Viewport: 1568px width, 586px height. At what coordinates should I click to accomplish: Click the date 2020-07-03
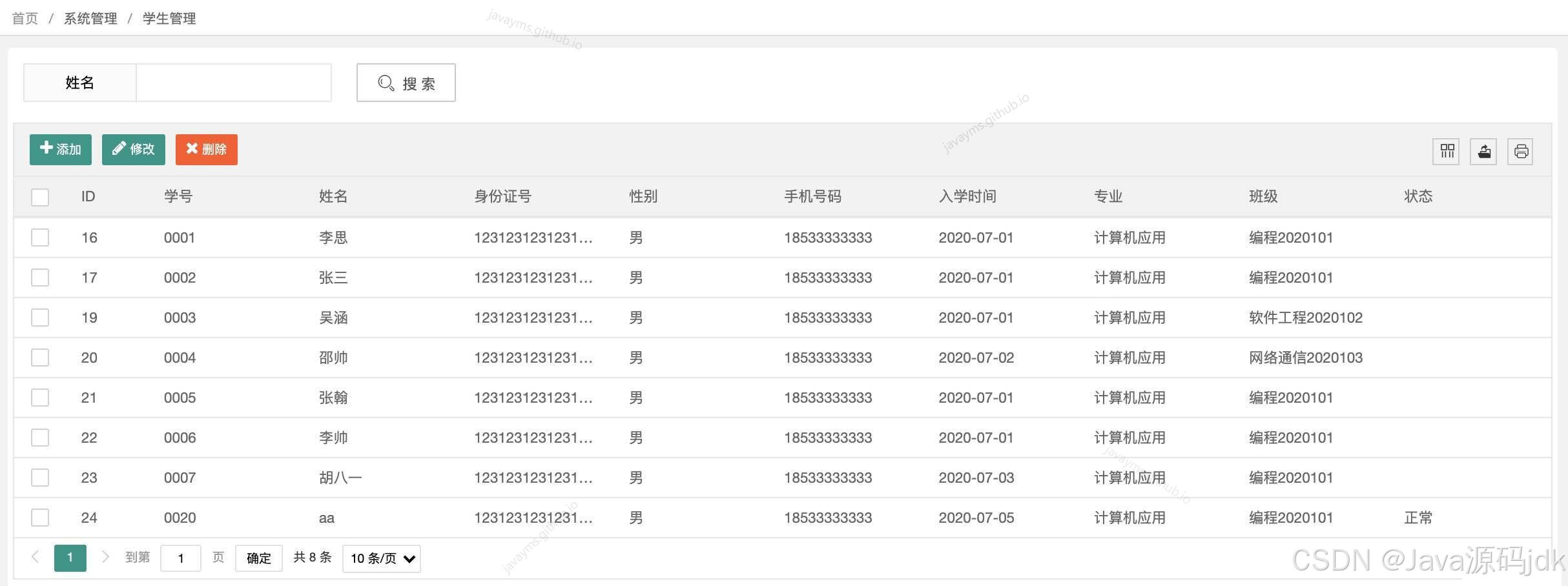[x=976, y=478]
